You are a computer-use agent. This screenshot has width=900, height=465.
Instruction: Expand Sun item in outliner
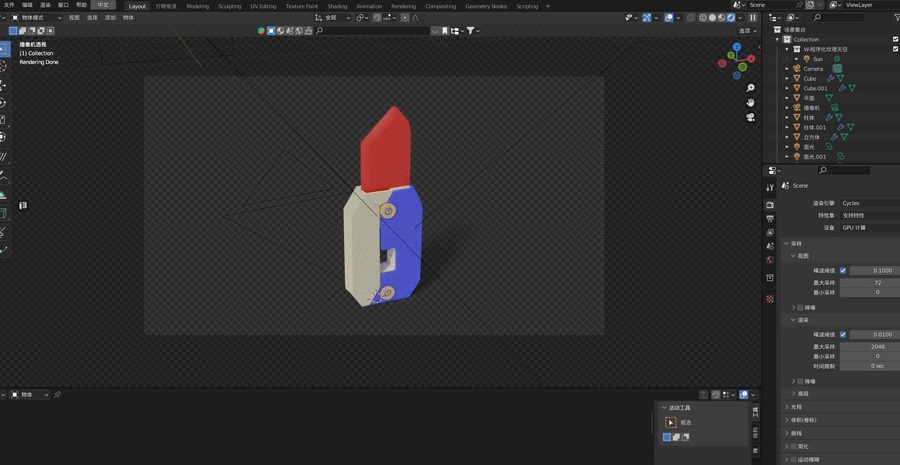tap(797, 59)
